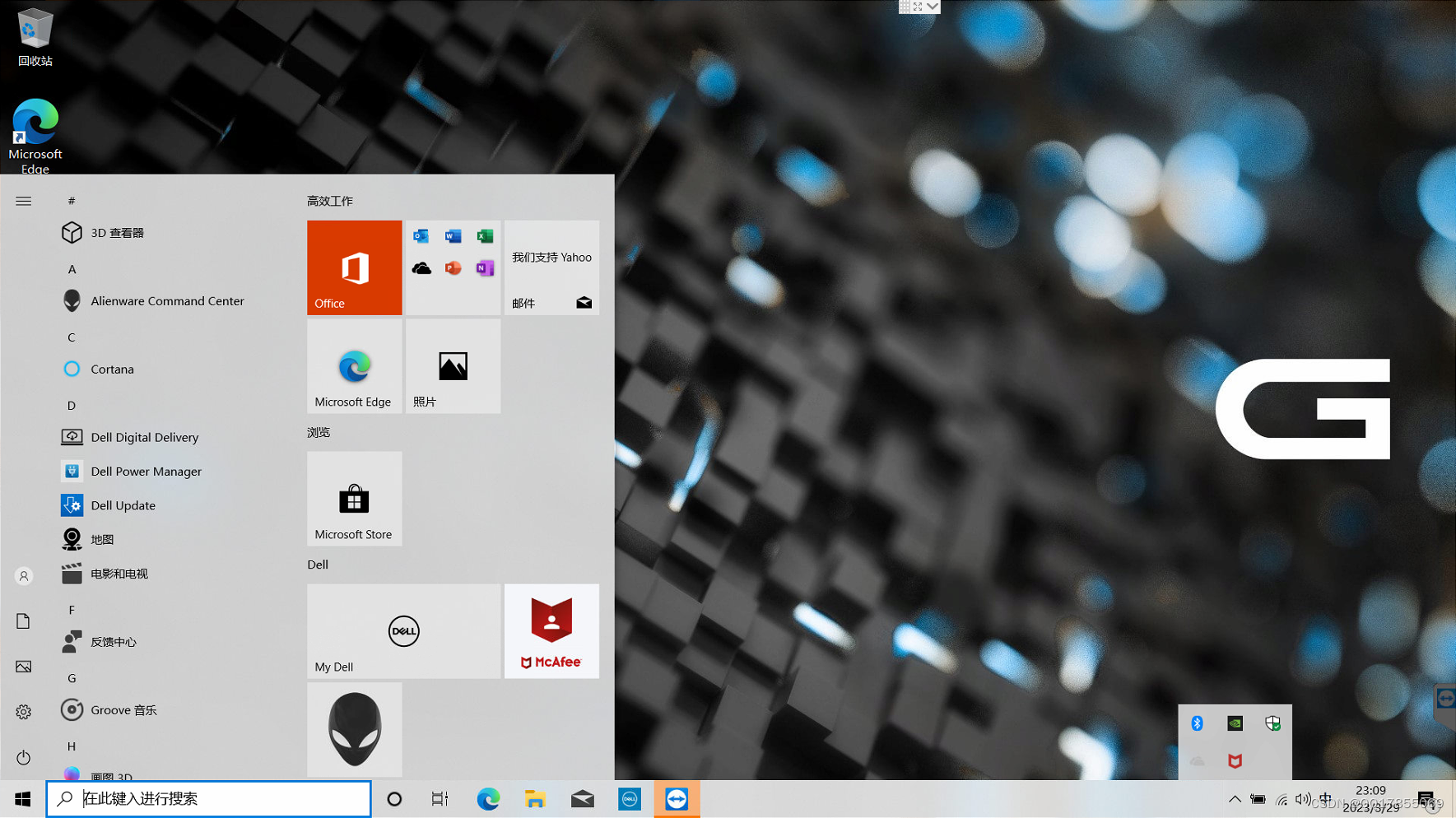Open the Mail app from the taskbar
This screenshot has width=1456, height=818.
click(582, 798)
